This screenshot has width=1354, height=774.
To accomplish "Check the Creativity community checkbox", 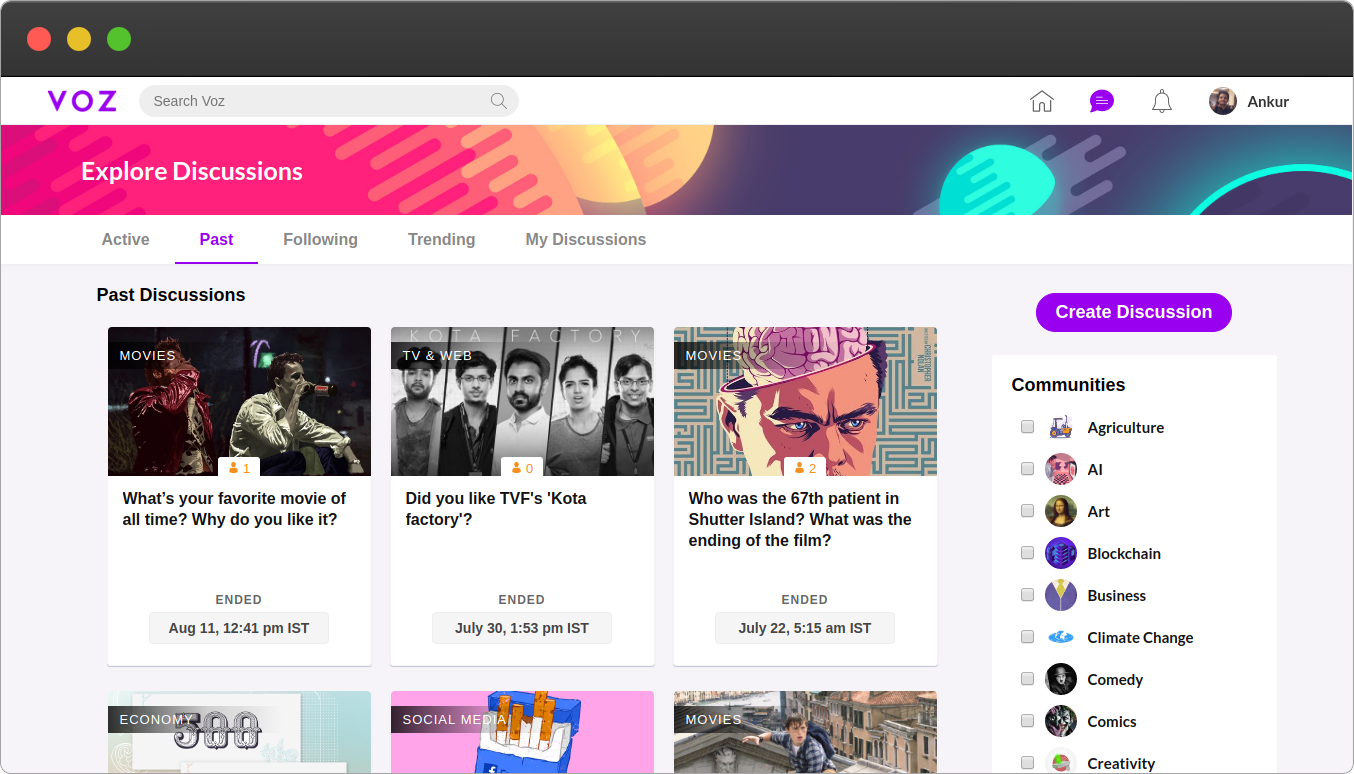I will point(1027,763).
